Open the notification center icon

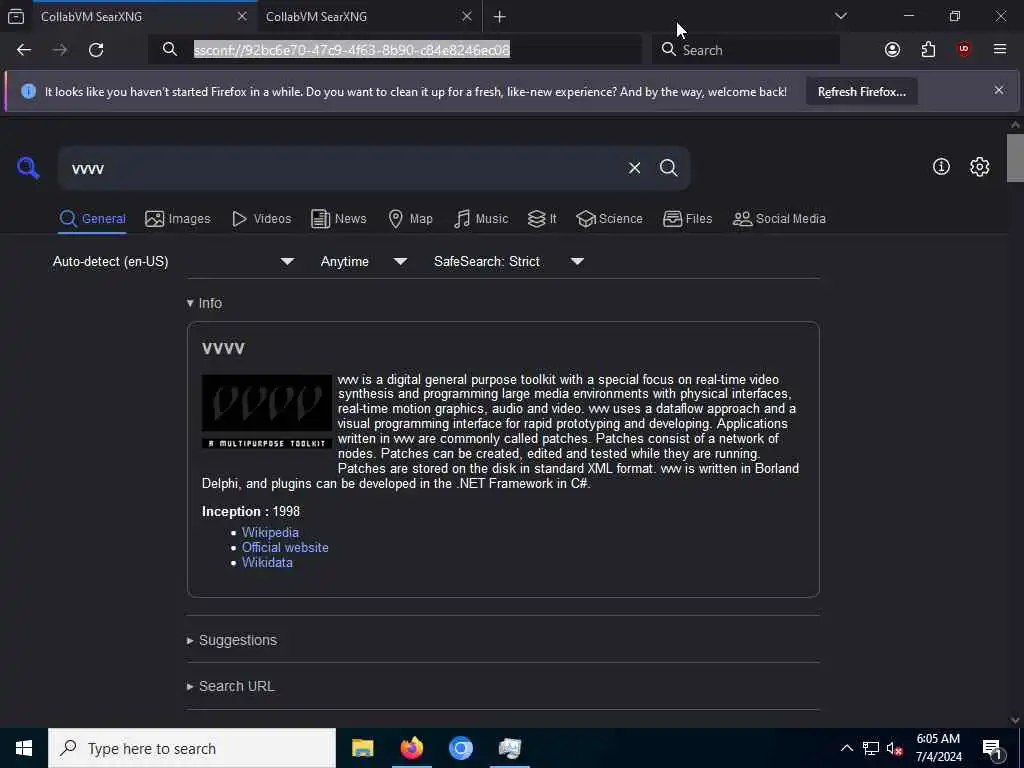[992, 749]
